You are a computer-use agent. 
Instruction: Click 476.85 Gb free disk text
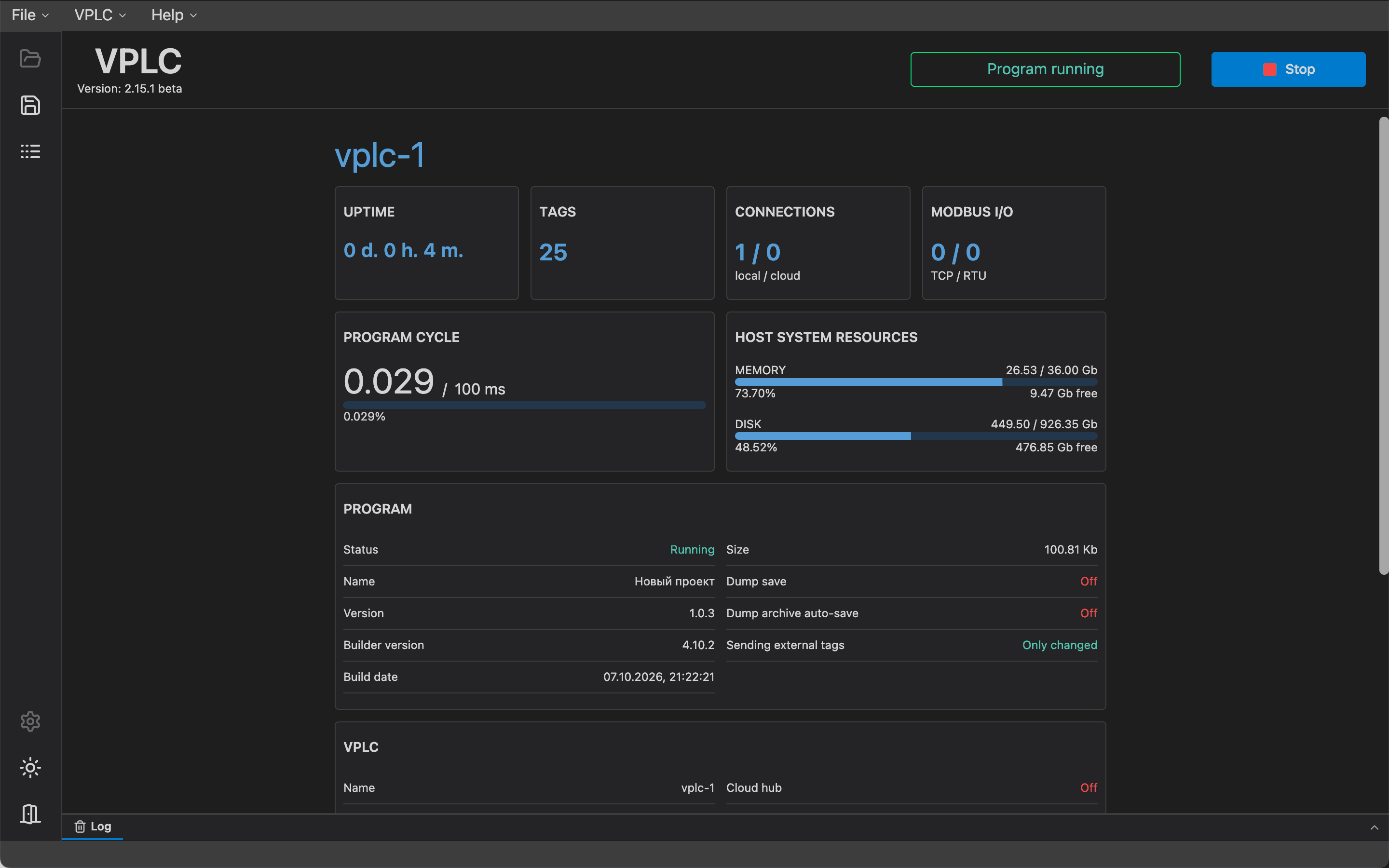click(1056, 447)
